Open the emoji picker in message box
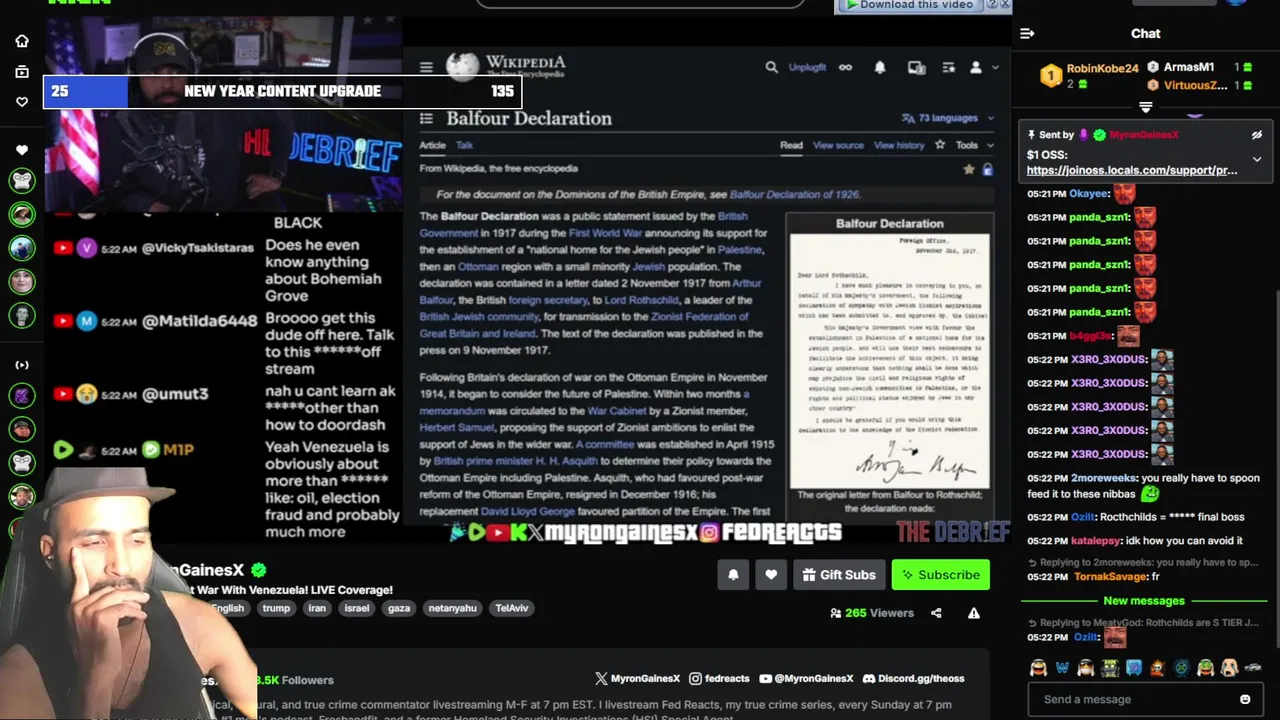 [x=1245, y=699]
